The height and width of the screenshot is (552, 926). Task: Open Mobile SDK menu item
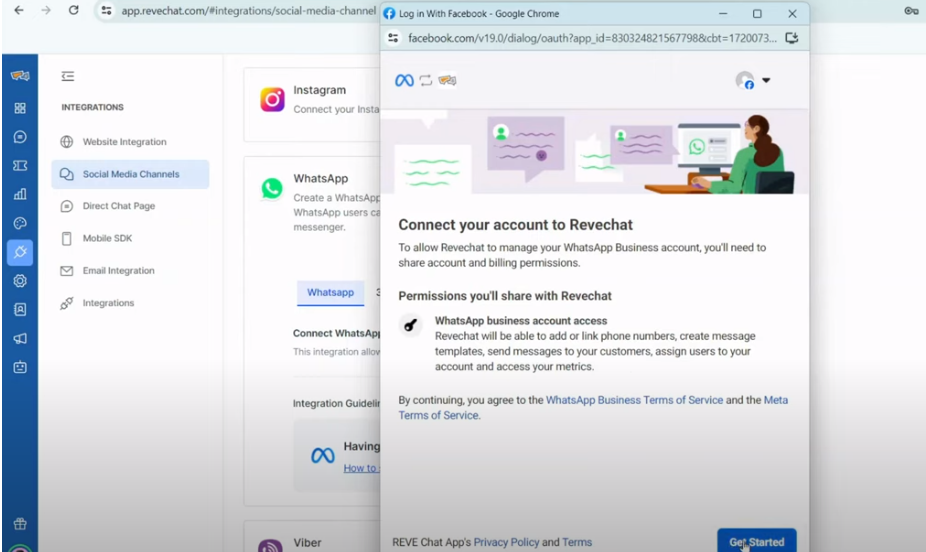click(130, 239)
